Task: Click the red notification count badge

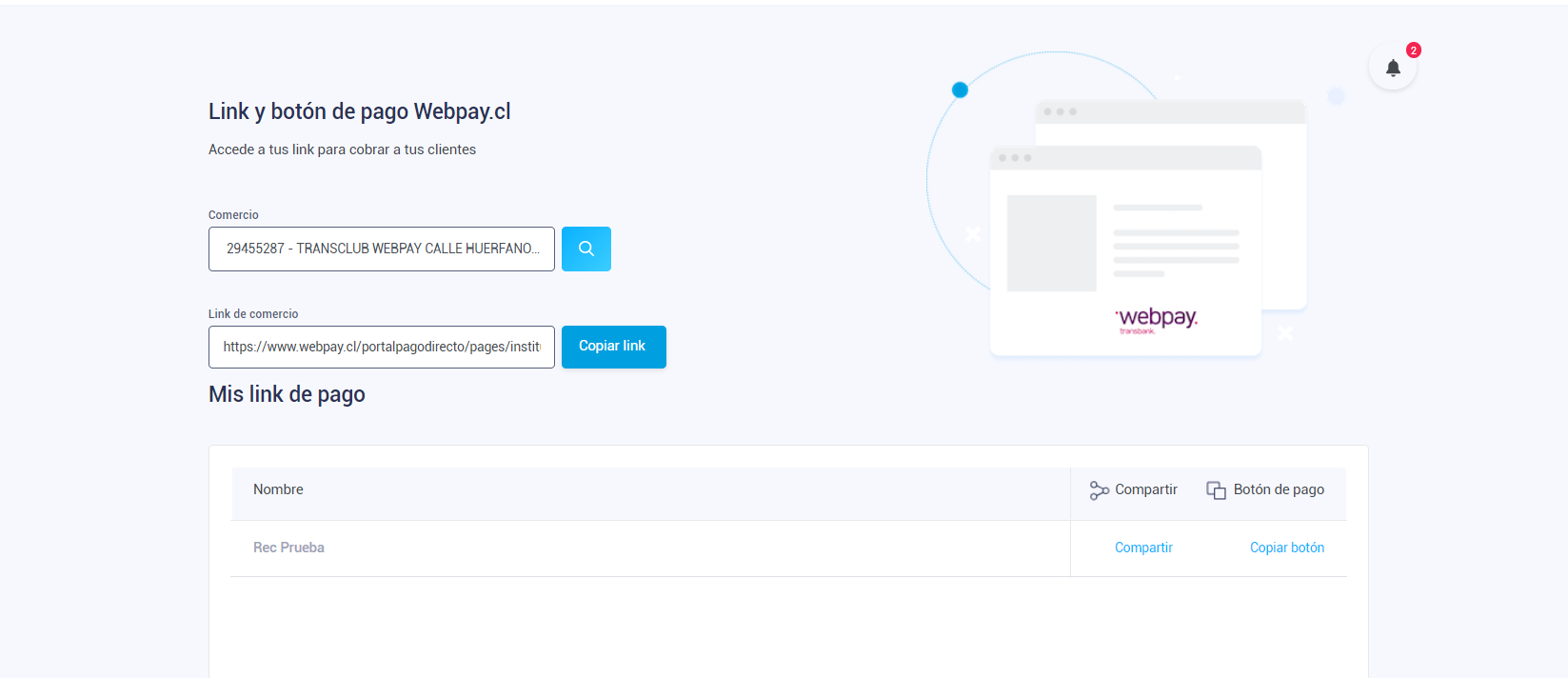Action: pos(1414,50)
